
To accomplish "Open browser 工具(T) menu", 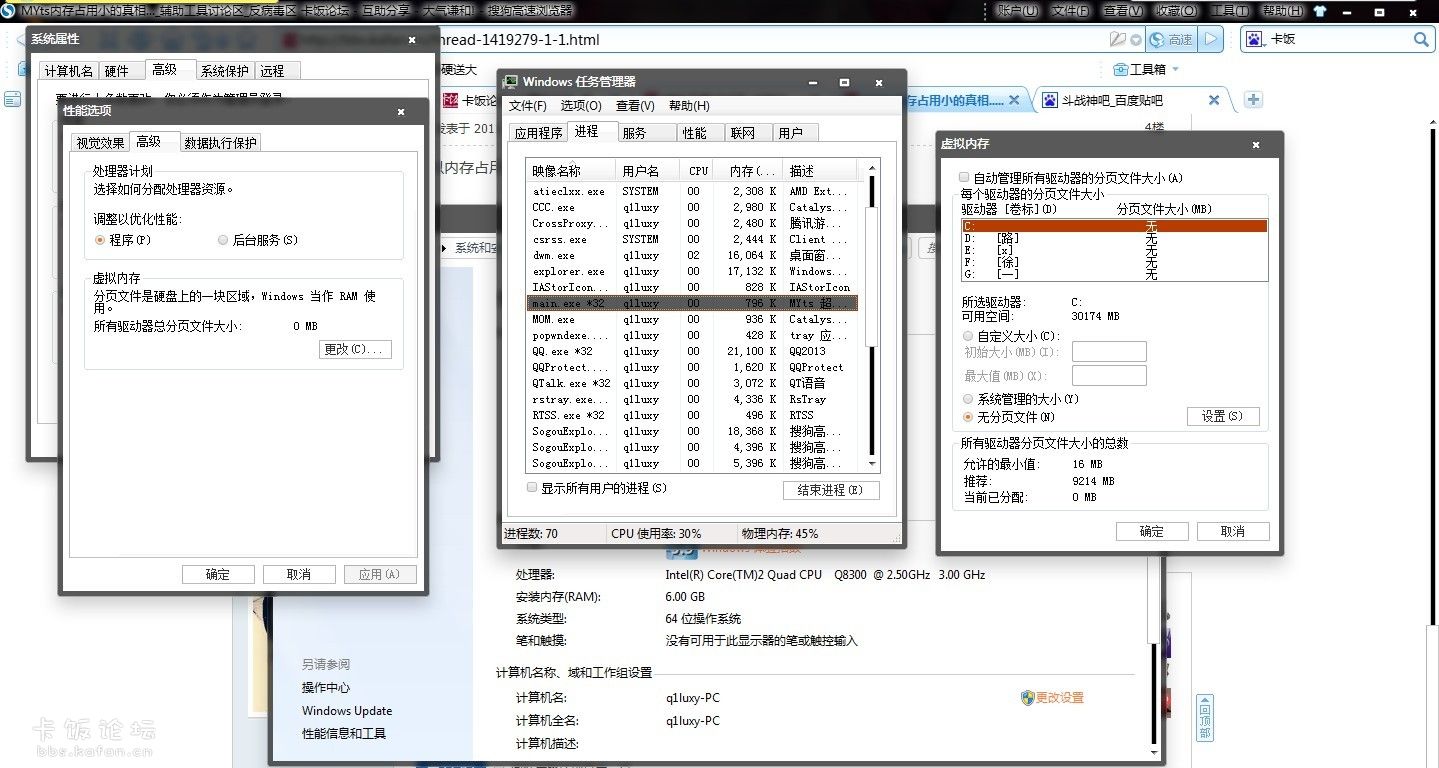I will [1229, 10].
